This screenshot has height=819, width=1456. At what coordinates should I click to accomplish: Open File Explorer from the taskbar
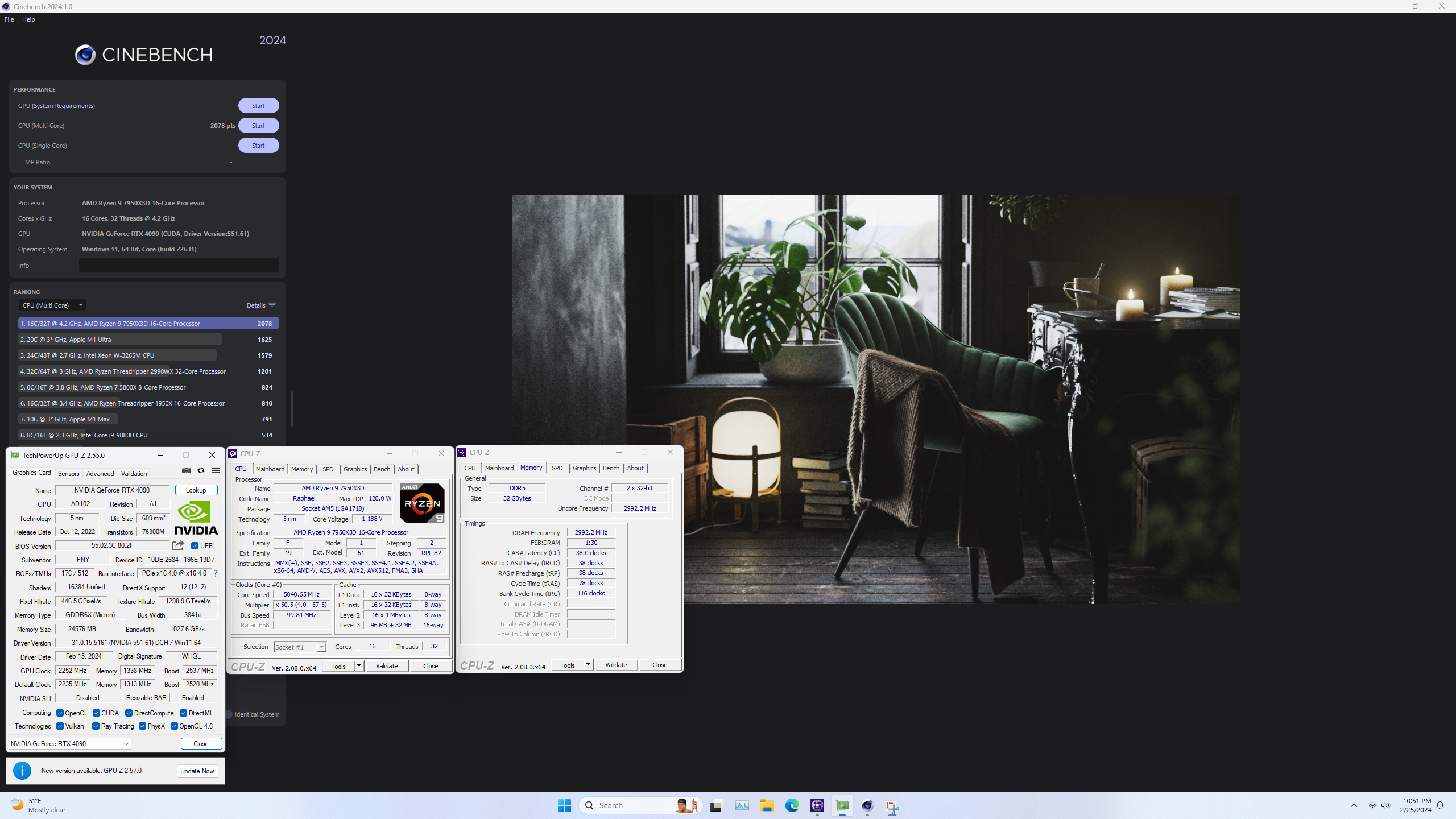point(767,805)
